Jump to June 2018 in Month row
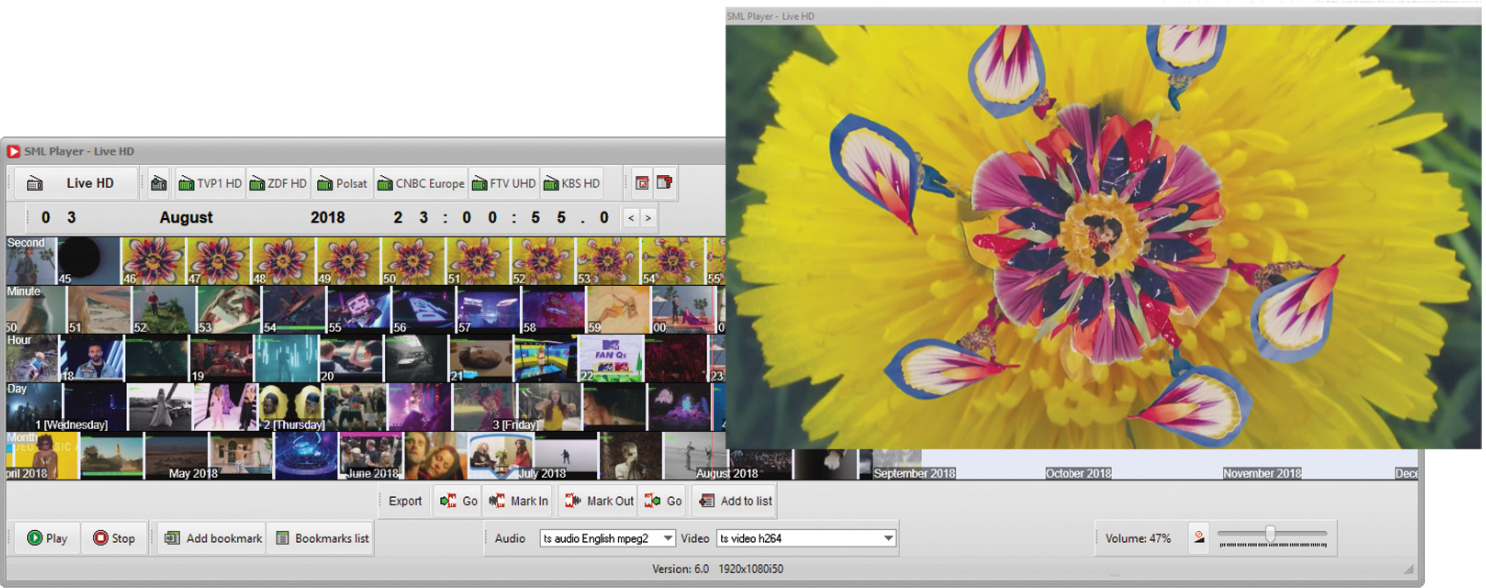 [373, 473]
